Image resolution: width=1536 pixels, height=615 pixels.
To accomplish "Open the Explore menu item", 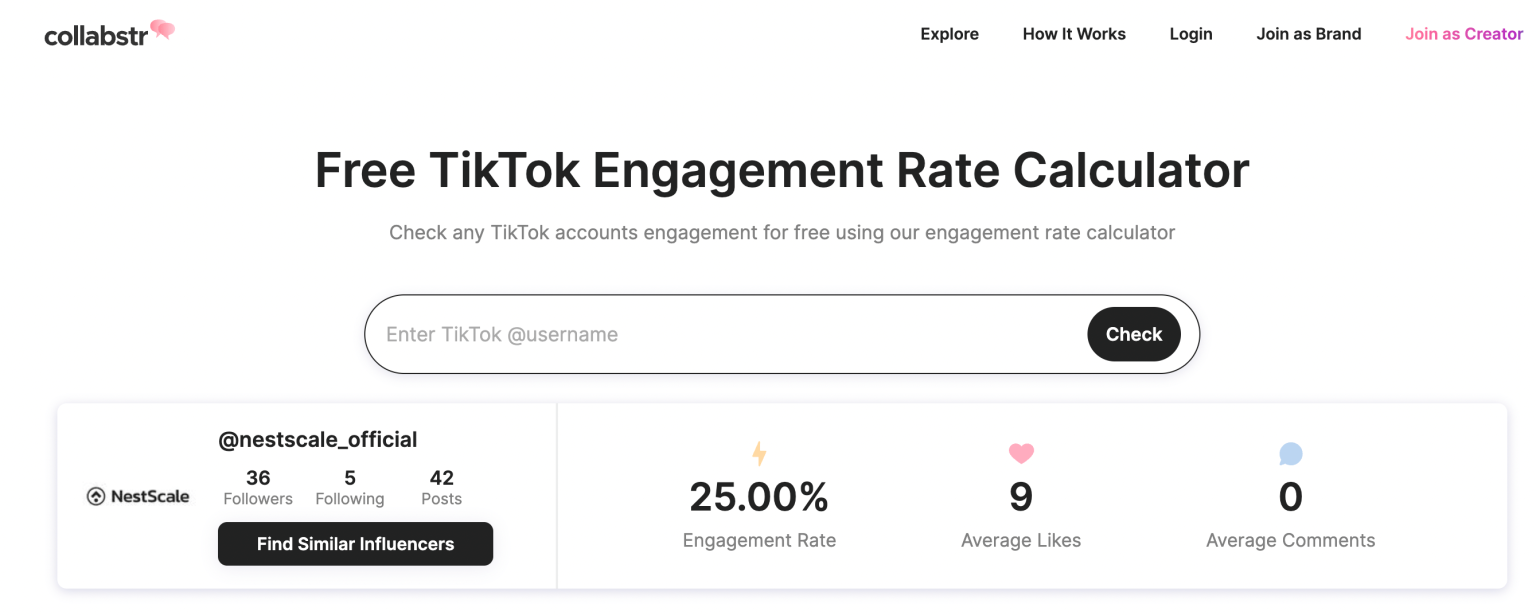I will [949, 33].
